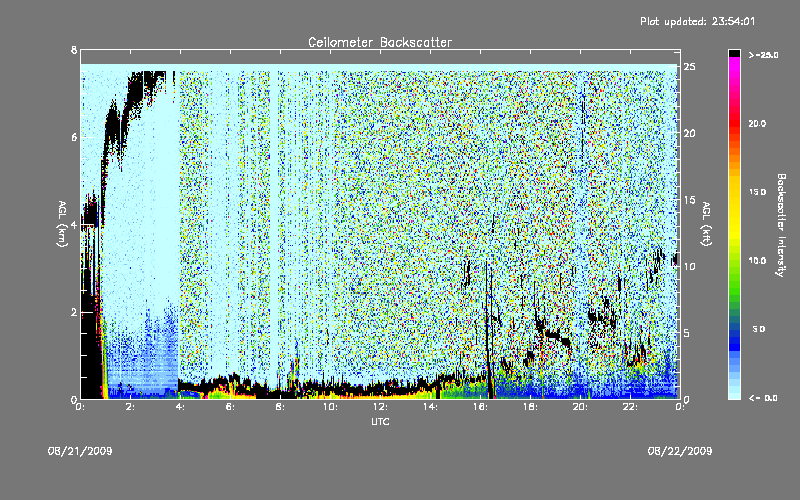Click the 'Plot updated: 23:54:01' timestamp
800x500 pixels.
[697, 21]
